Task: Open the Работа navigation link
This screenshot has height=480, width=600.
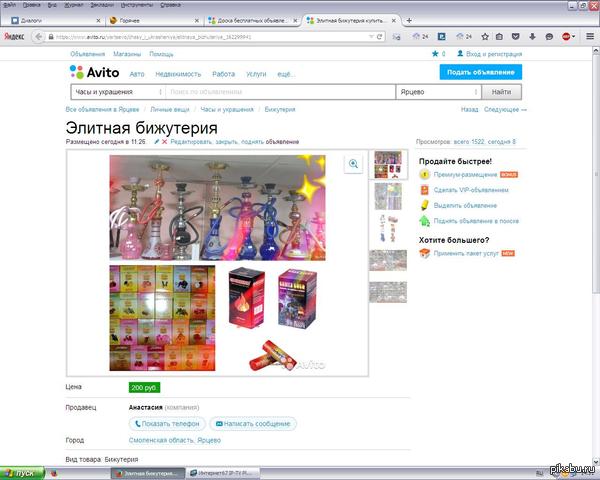Action: point(223,74)
